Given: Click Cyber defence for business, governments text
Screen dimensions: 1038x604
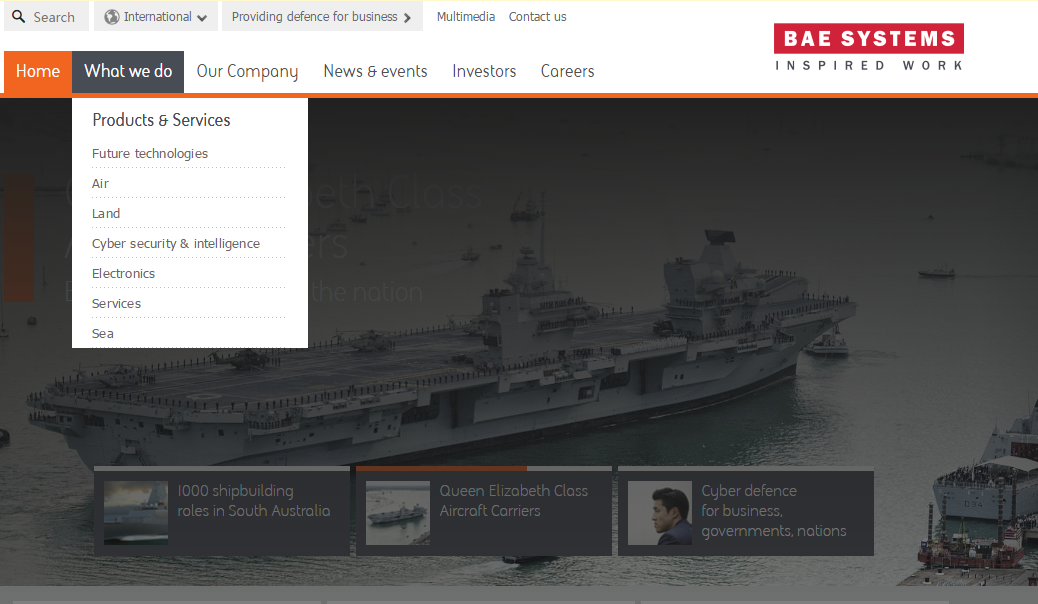Looking at the screenshot, I should (774, 511).
